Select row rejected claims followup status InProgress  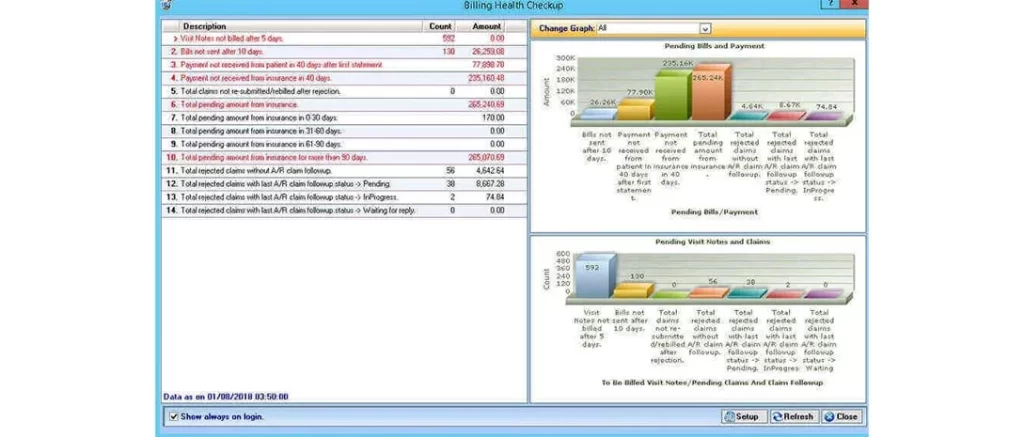click(x=344, y=197)
